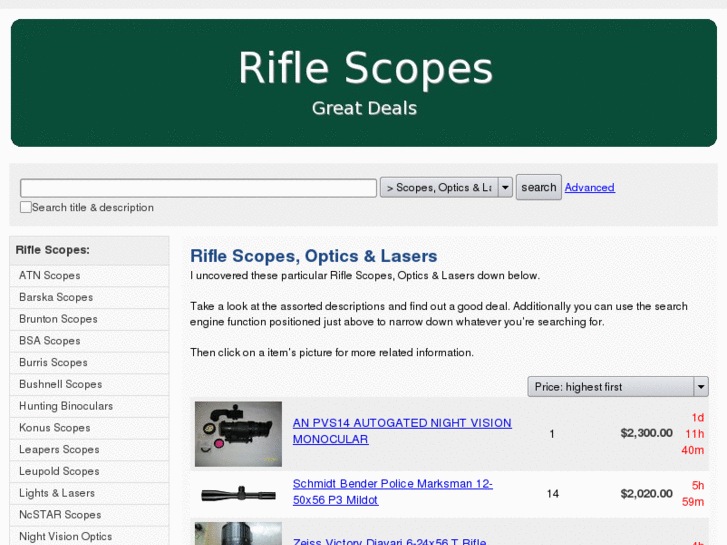Screen dimensions: 727x545
Task: Enable Search title & description checkbox
Action: (x=26, y=207)
